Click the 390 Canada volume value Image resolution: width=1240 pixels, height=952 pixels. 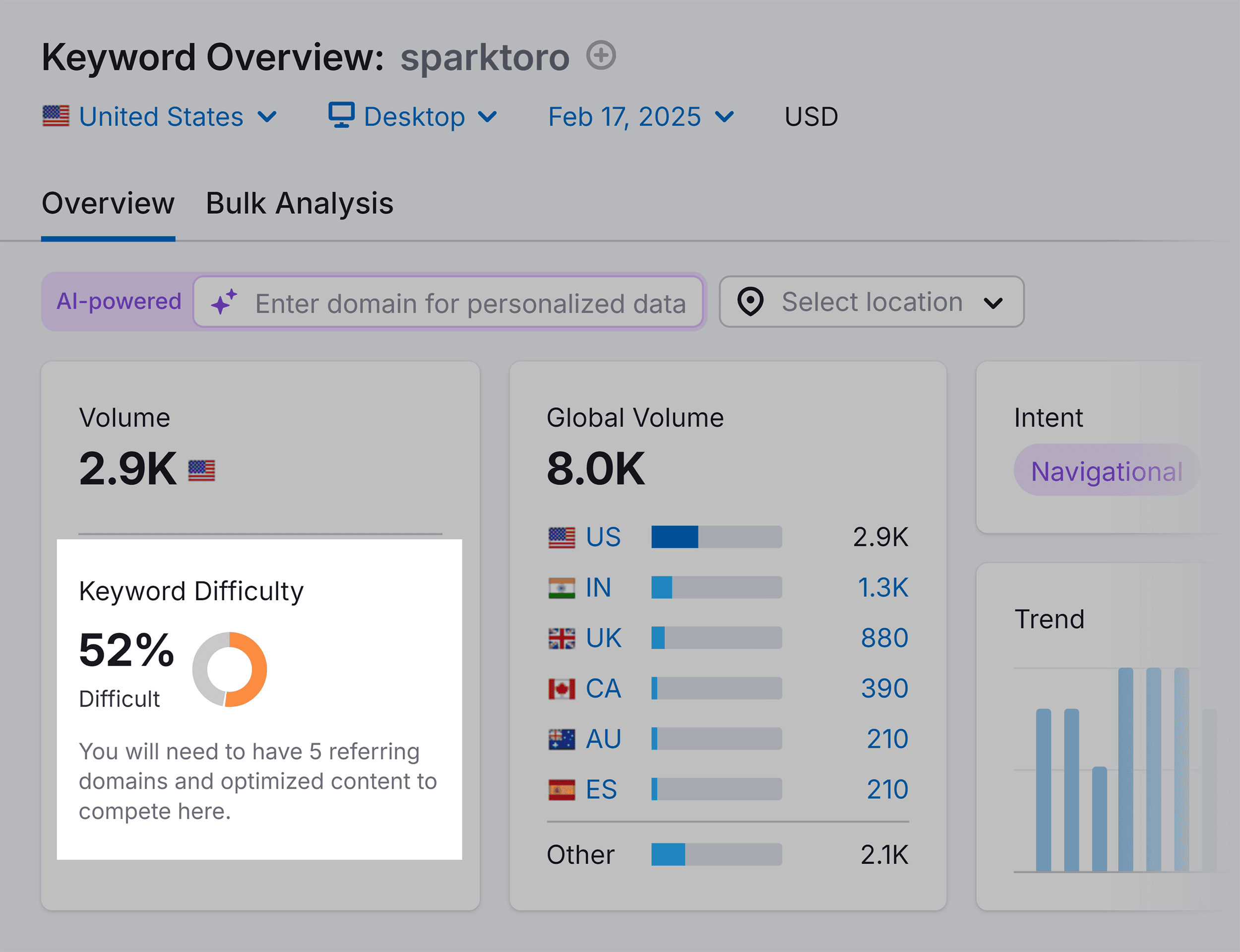coord(884,689)
